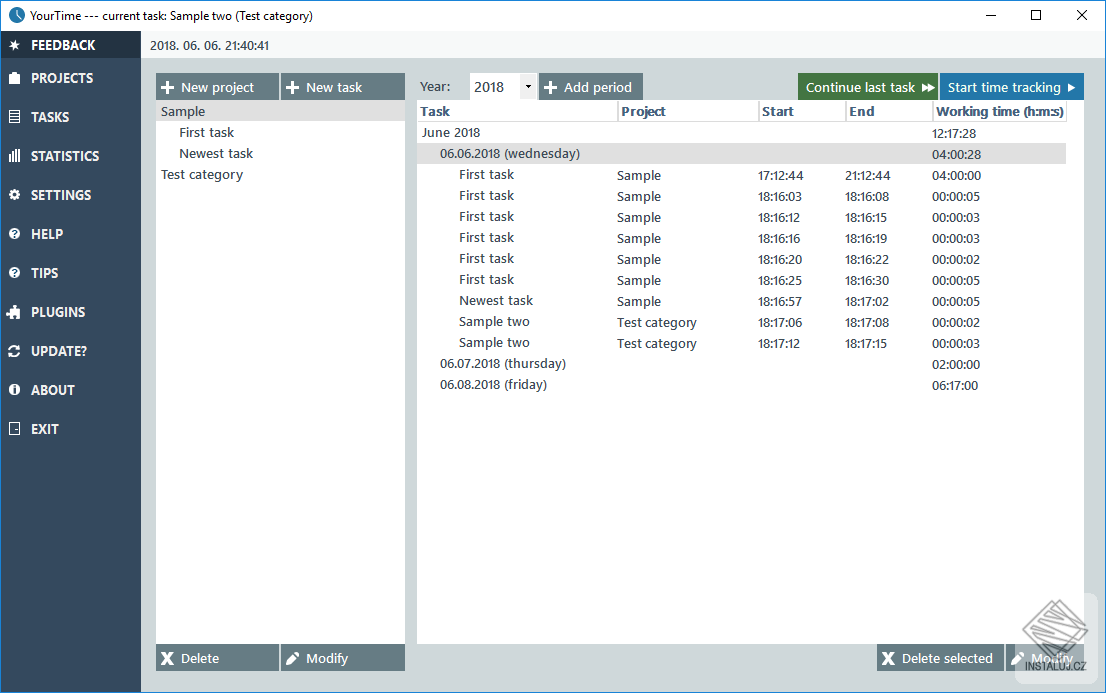The image size is (1106, 693).
Task: Click the Year field showing 2018
Action: point(495,87)
